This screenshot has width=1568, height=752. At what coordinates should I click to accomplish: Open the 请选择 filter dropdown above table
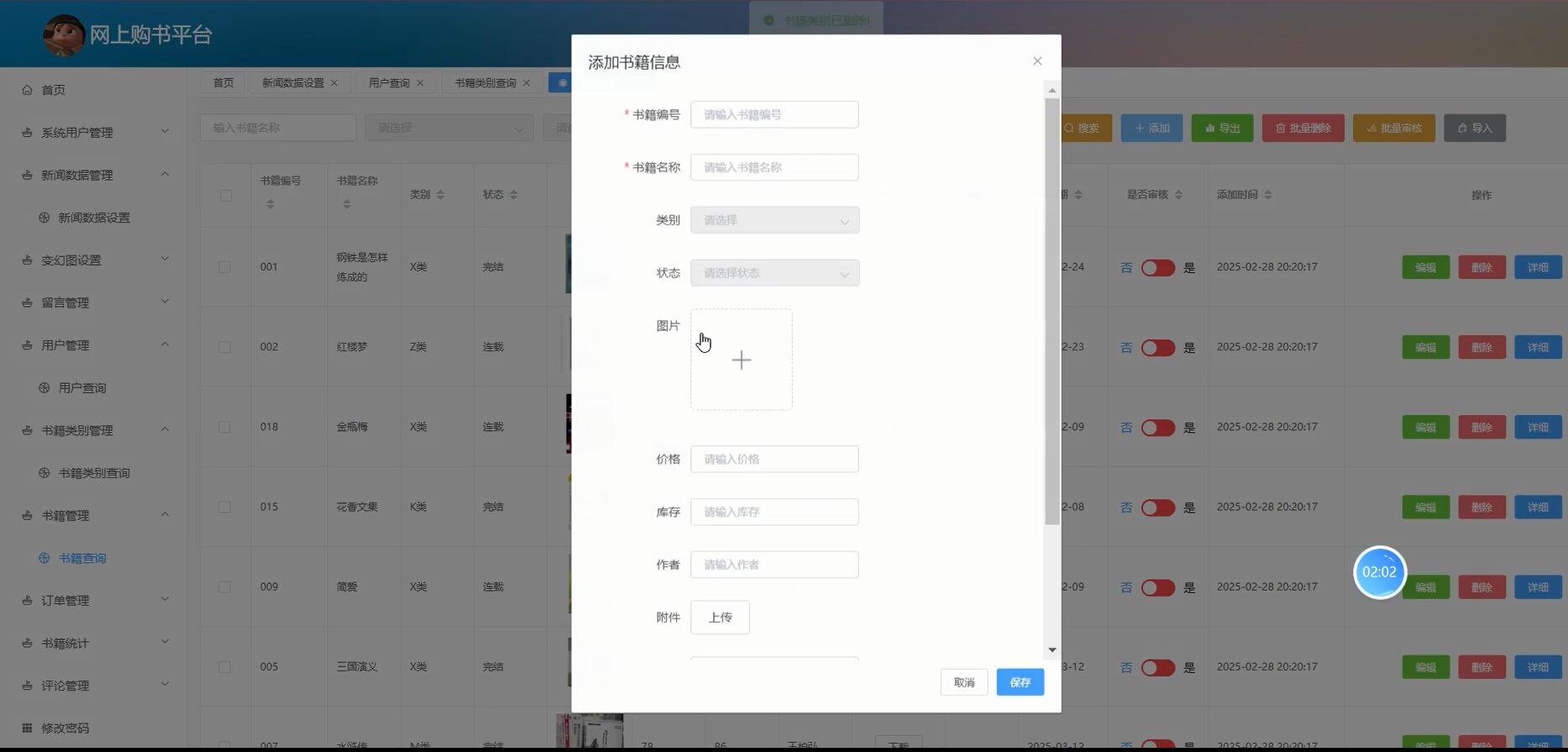click(449, 128)
